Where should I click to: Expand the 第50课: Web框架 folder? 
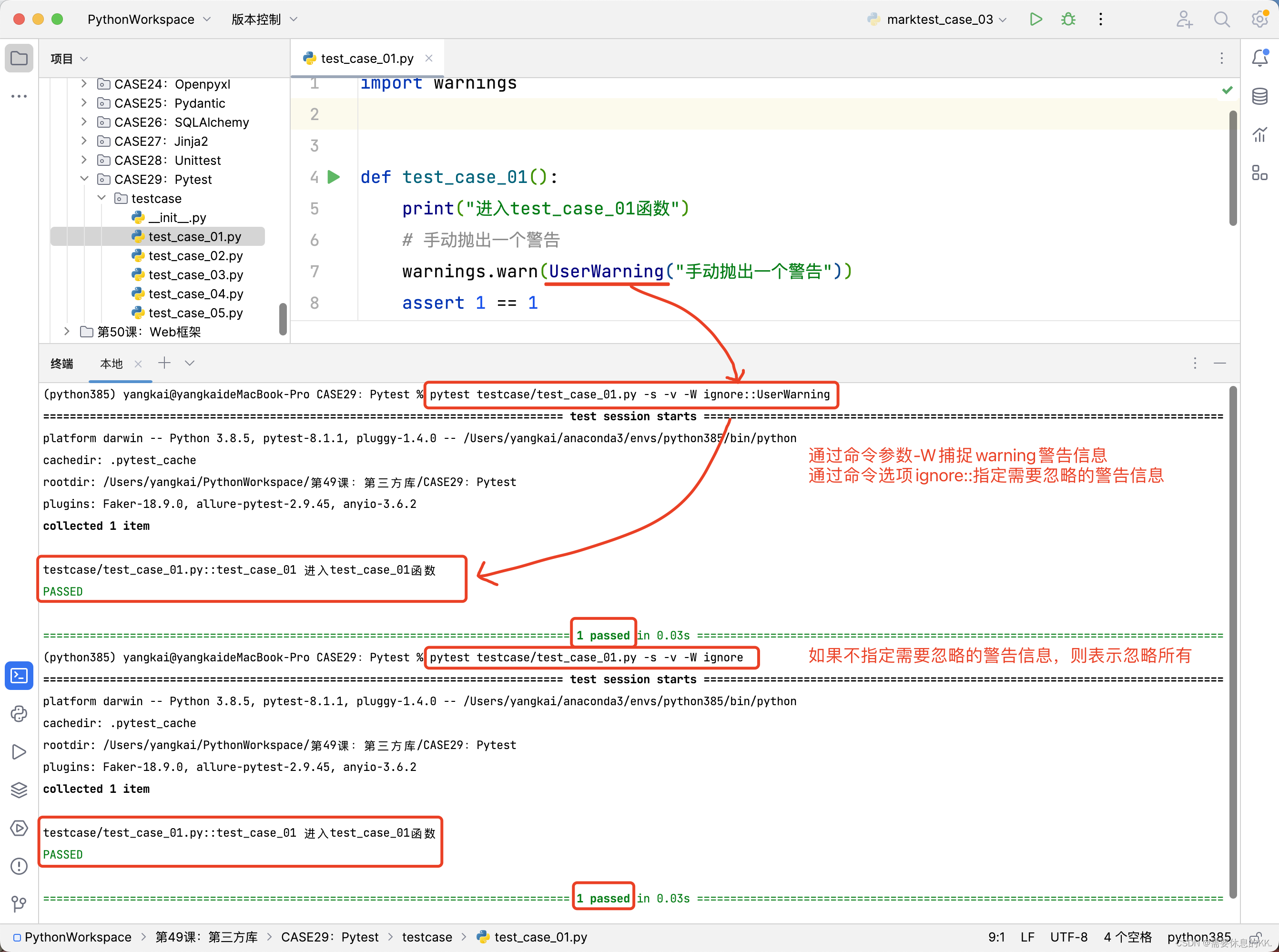point(67,331)
